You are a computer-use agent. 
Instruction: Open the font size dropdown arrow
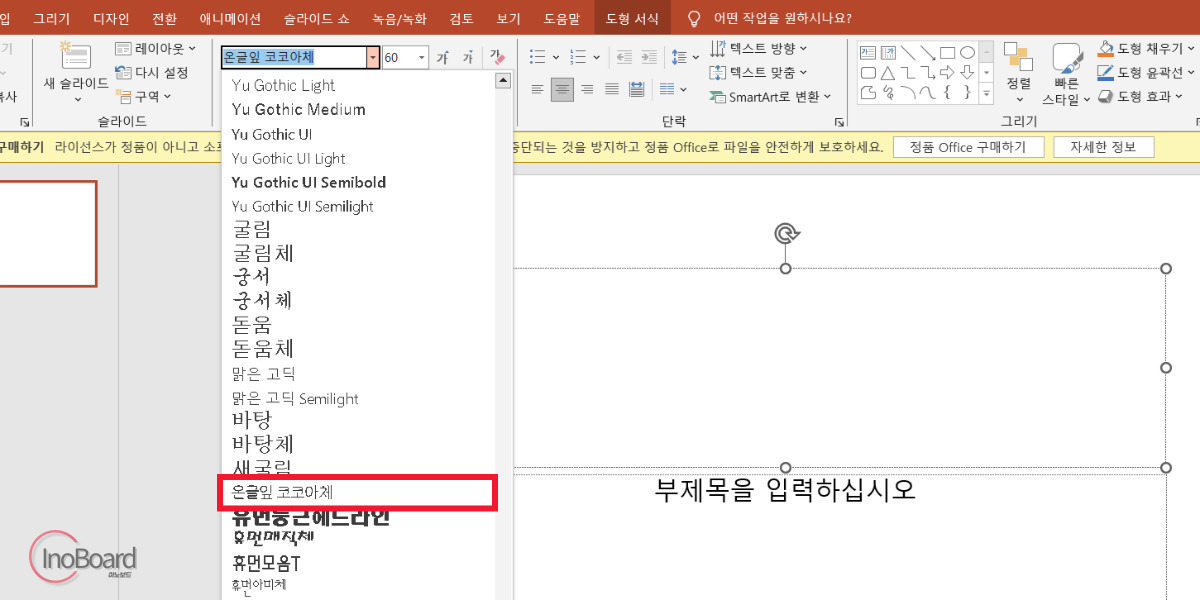pyautogui.click(x=422, y=58)
